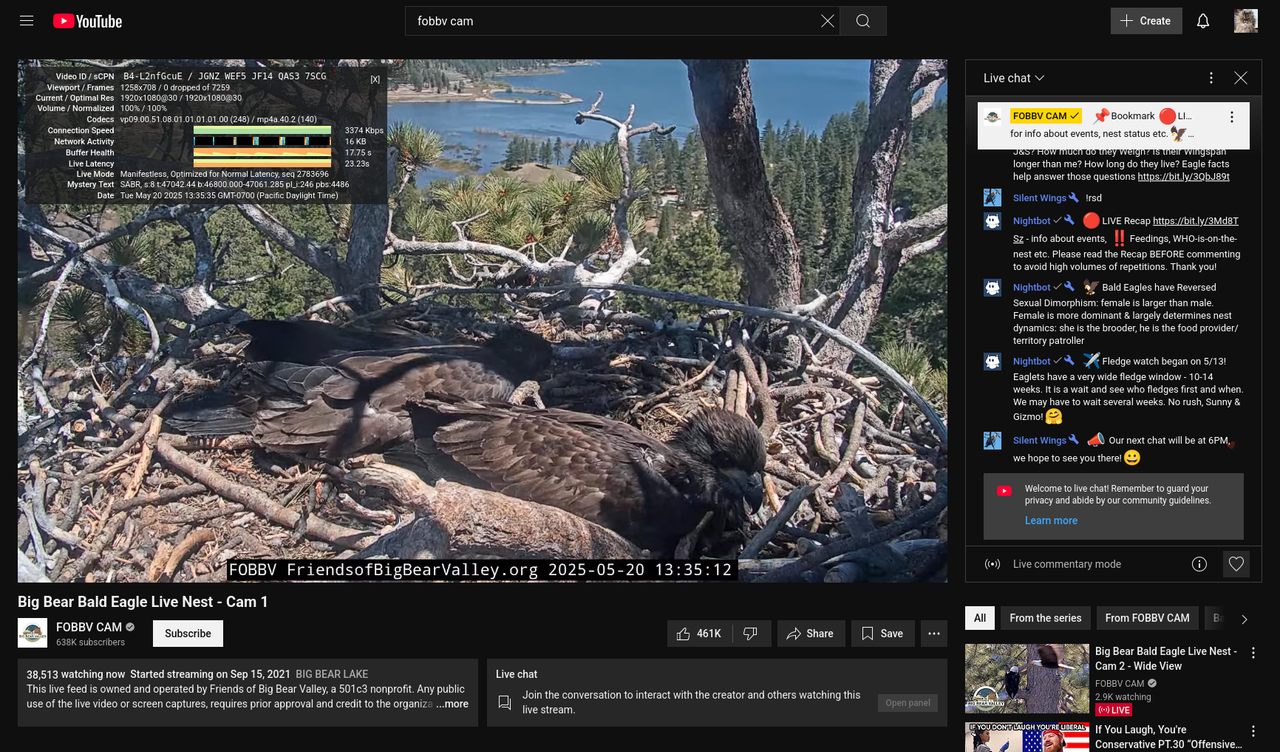Open Big Bear Bald Eagle Cam 2 title

click(x=1165, y=658)
